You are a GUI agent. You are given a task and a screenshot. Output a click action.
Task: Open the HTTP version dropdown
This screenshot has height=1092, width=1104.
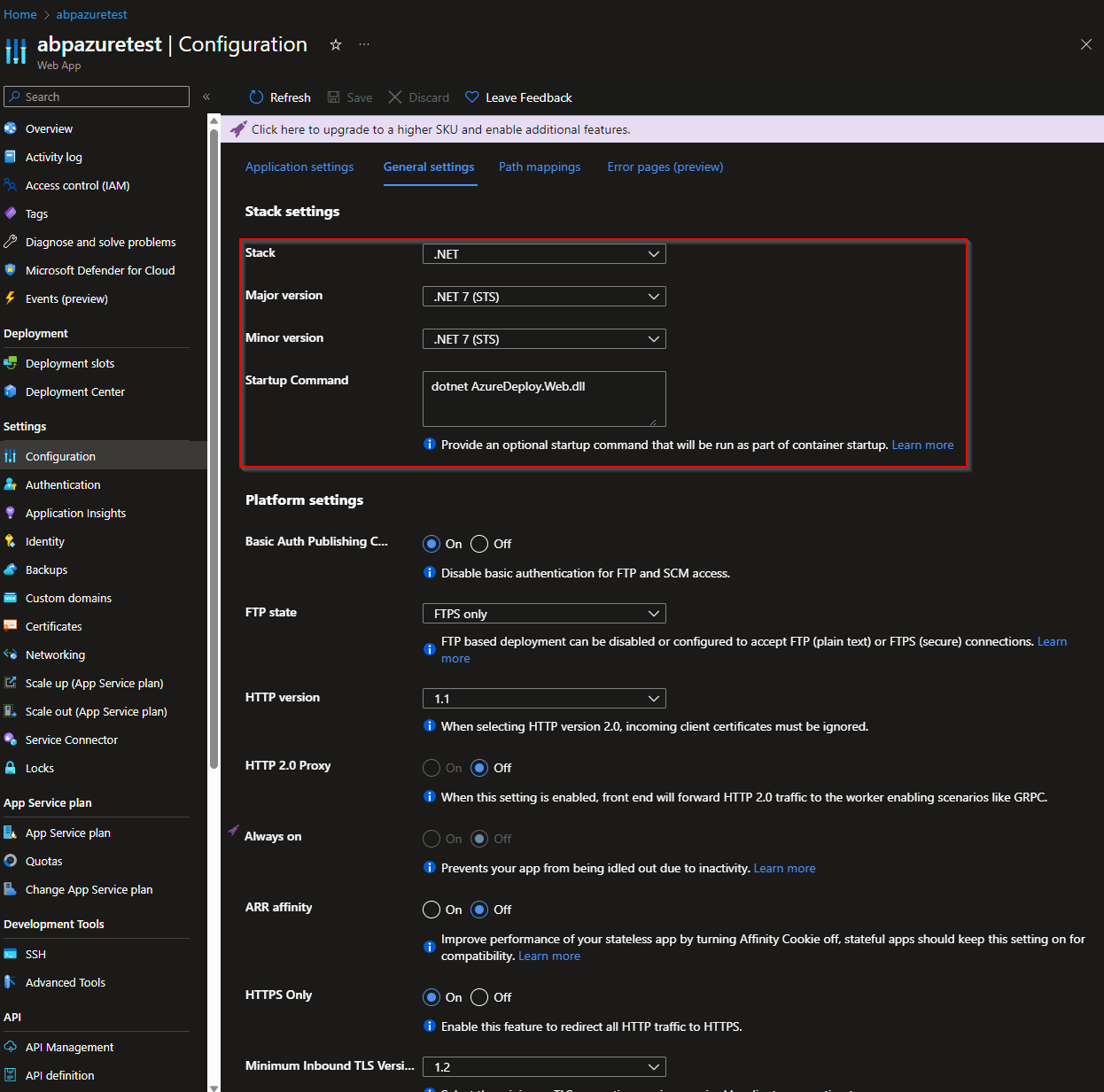[x=544, y=699]
